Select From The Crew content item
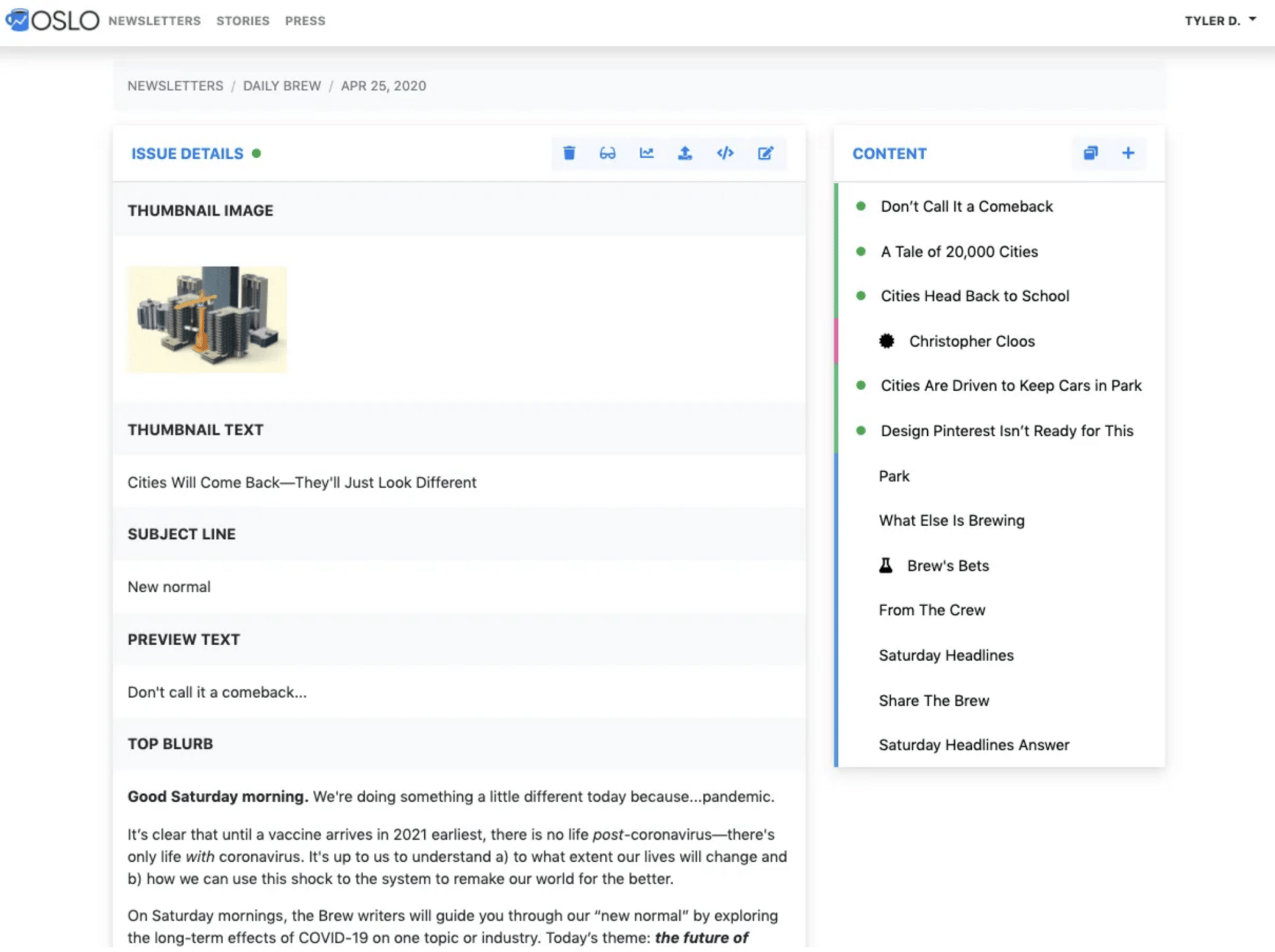 [x=932, y=610]
